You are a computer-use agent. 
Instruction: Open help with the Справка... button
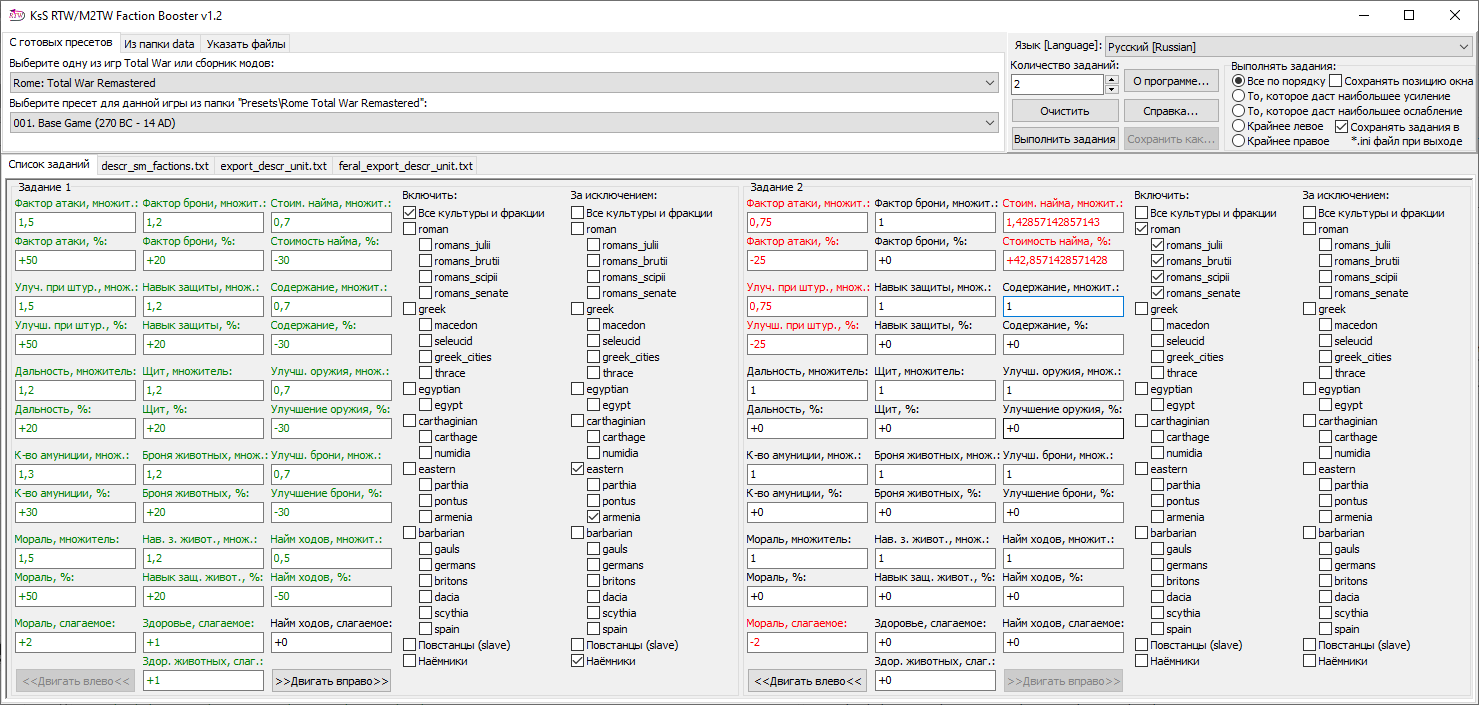tap(1171, 110)
